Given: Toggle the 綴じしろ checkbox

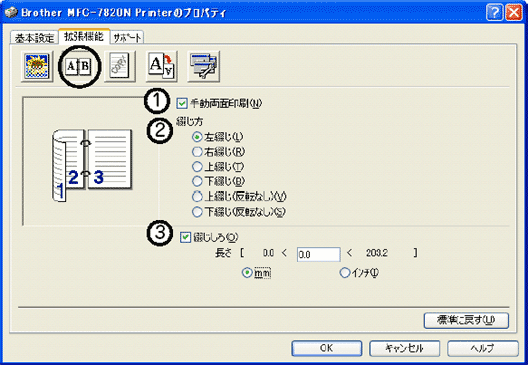Looking at the screenshot, I should tap(185, 237).
